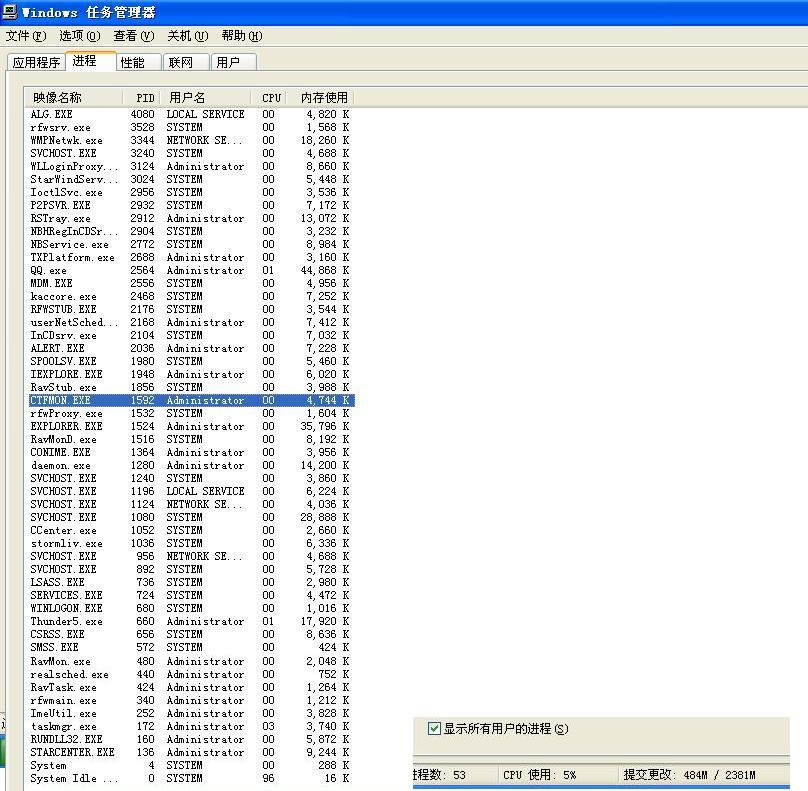
Task: Select the rfwmain.exe process
Action: (x=191, y=700)
